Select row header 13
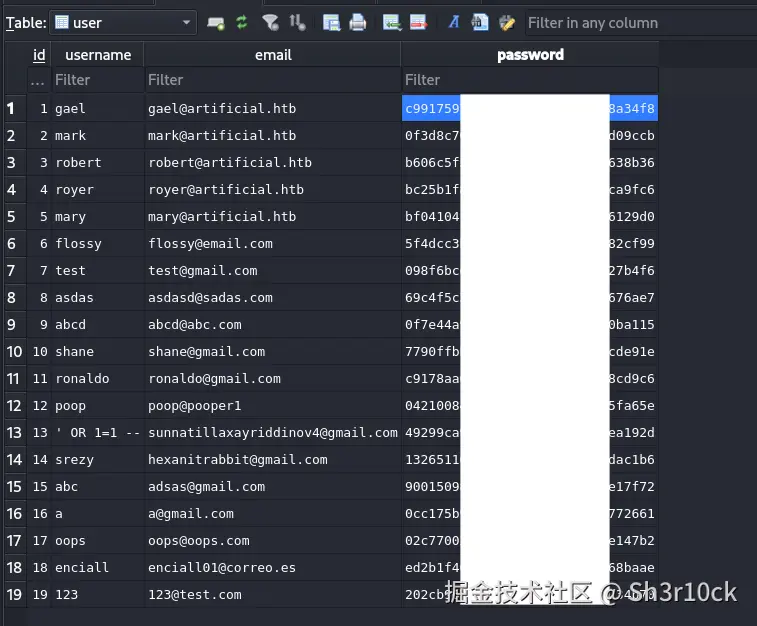The image size is (757, 626). tap(15, 432)
